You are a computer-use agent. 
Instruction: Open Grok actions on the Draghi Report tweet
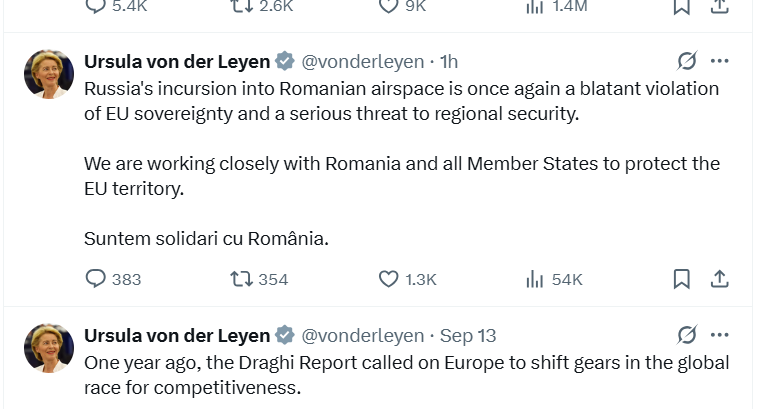687,335
